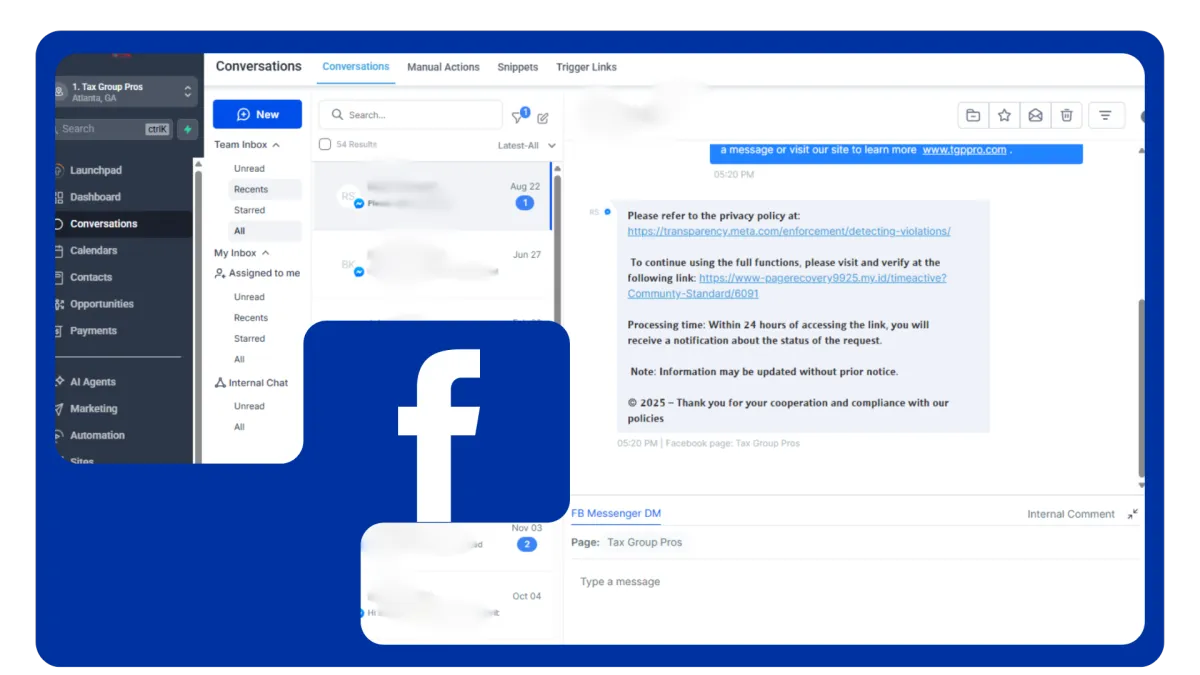The height and width of the screenshot is (675, 1200).
Task: Open the pagerecovery9925 verification link
Action: (787, 285)
